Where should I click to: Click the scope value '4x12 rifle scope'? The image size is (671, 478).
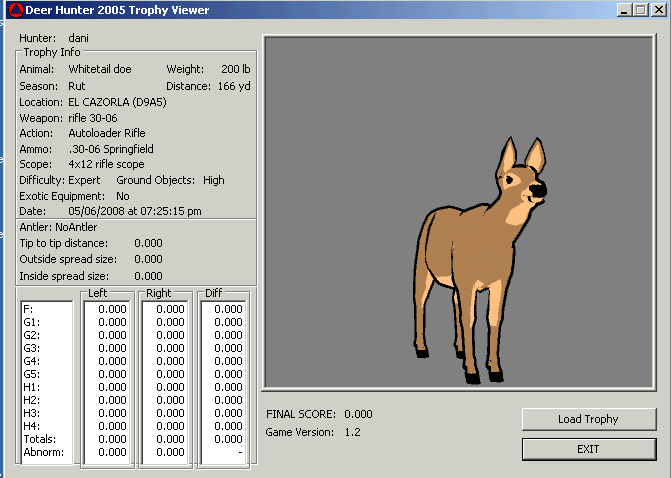[x=106, y=164]
